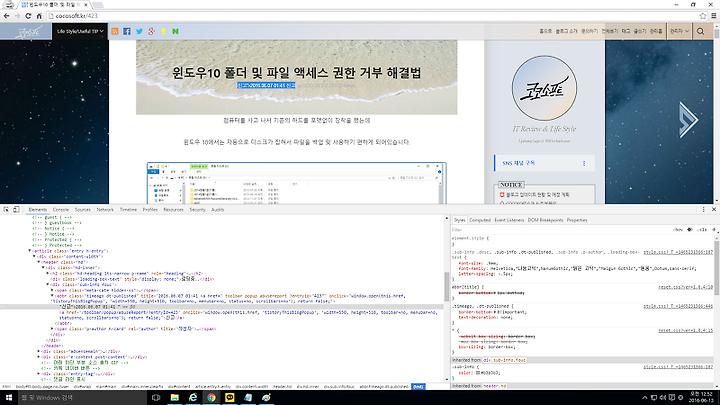Activate DevTools inspect element picker
720x405 pixels.
point(6,209)
